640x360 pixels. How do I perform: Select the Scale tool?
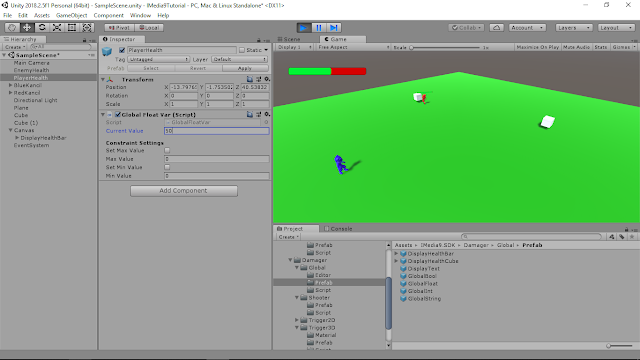[57, 27]
